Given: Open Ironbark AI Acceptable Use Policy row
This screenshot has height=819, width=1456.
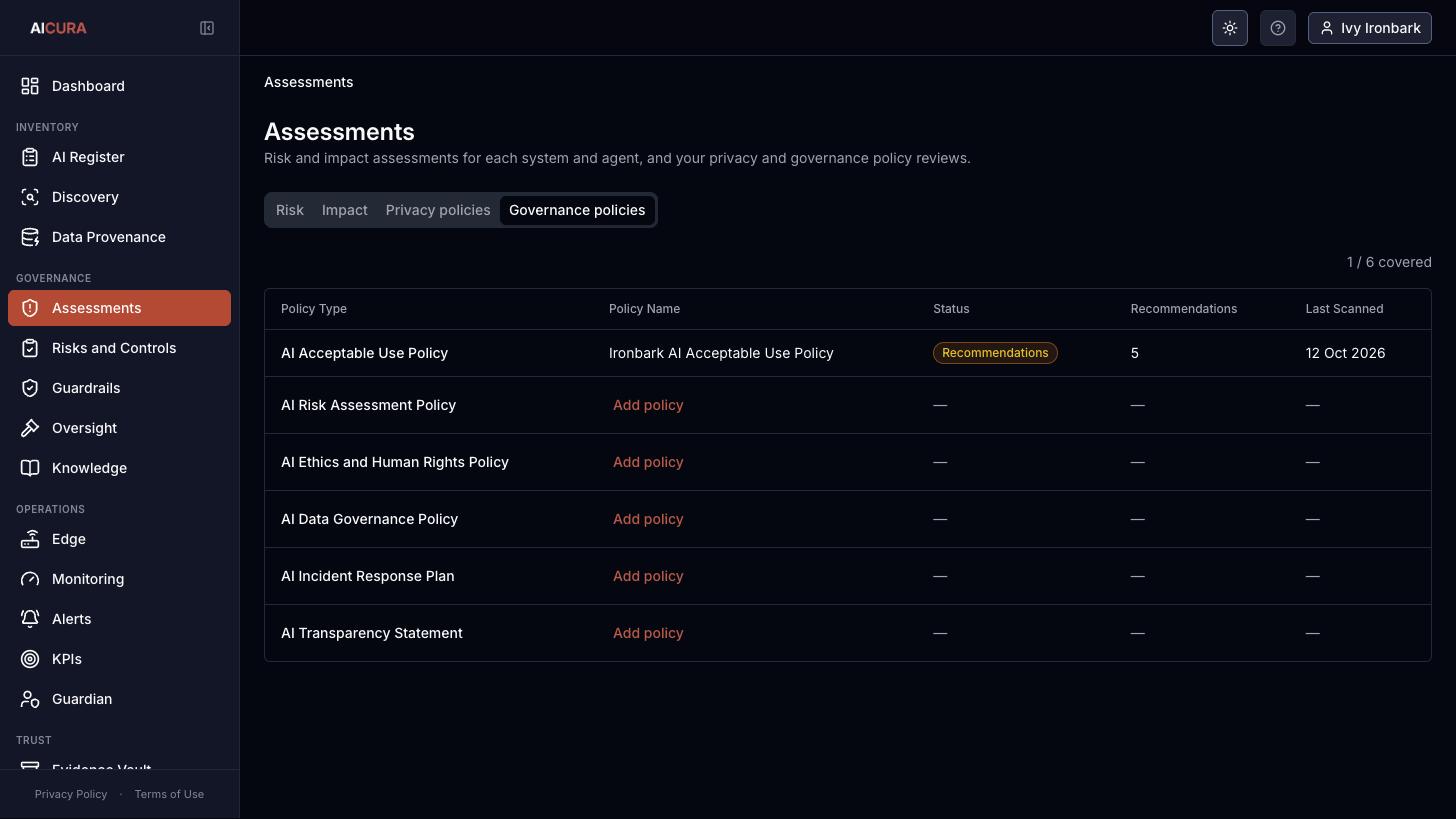Looking at the screenshot, I should tap(848, 353).
